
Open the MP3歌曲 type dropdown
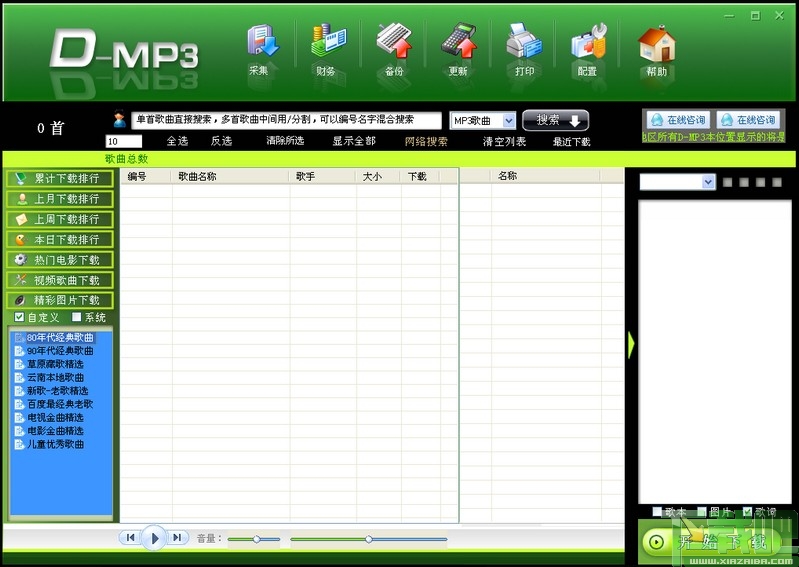[x=483, y=121]
